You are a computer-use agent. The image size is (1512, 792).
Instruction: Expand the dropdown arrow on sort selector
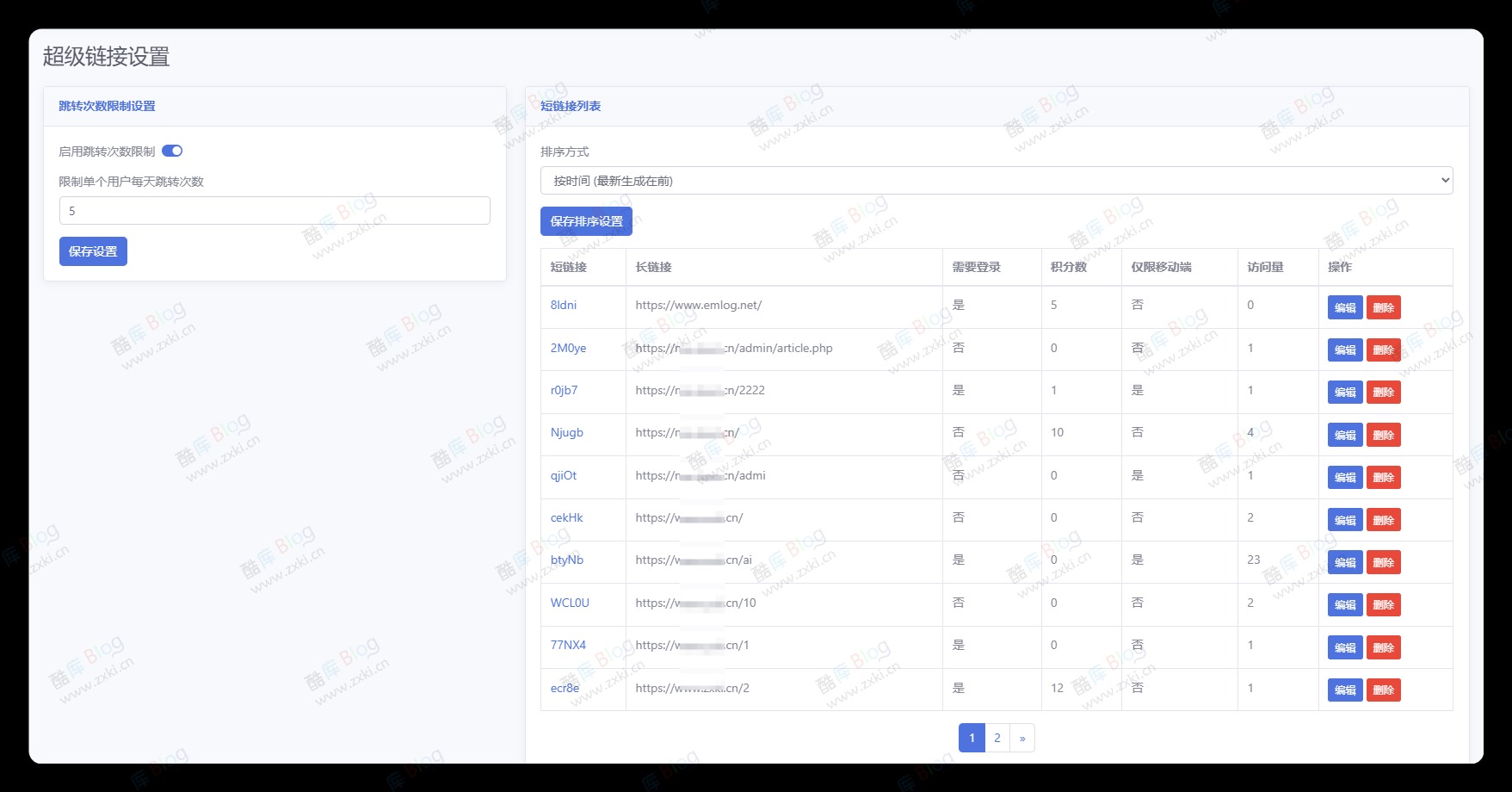1445,180
